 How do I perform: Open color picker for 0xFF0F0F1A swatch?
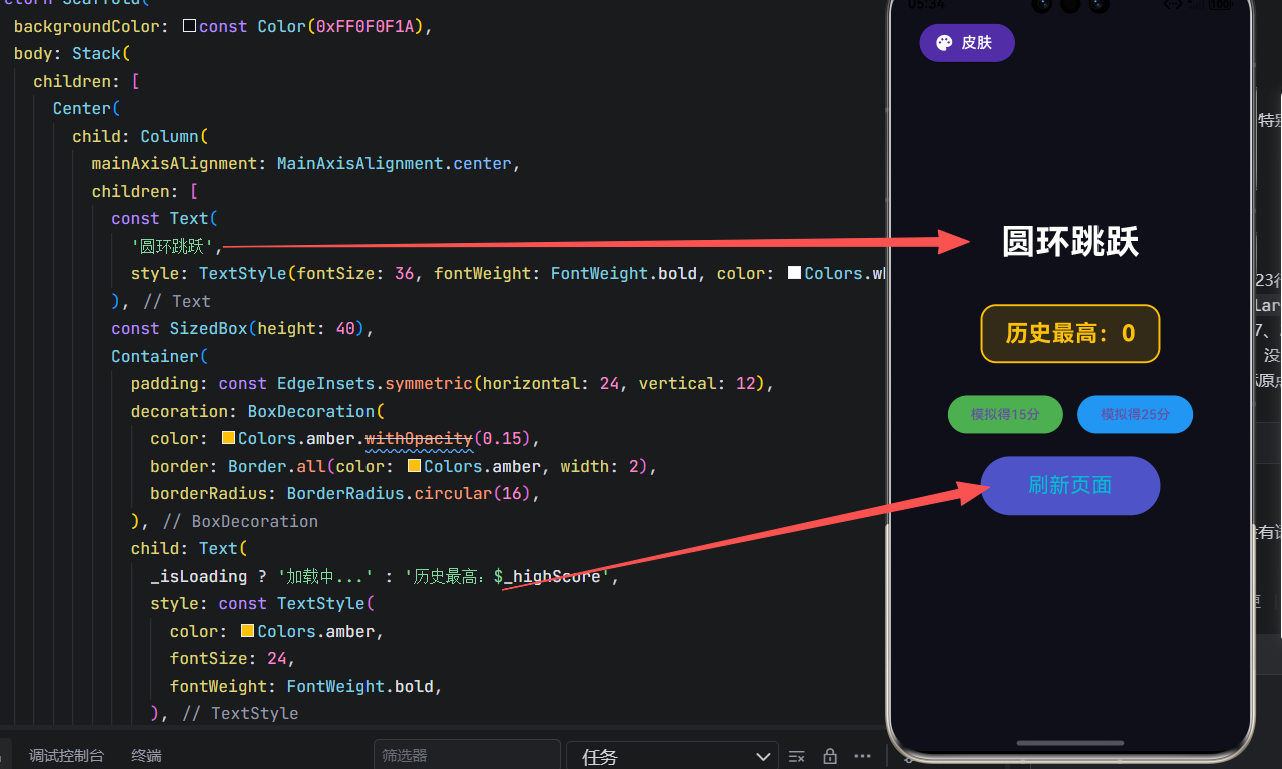coord(189,26)
